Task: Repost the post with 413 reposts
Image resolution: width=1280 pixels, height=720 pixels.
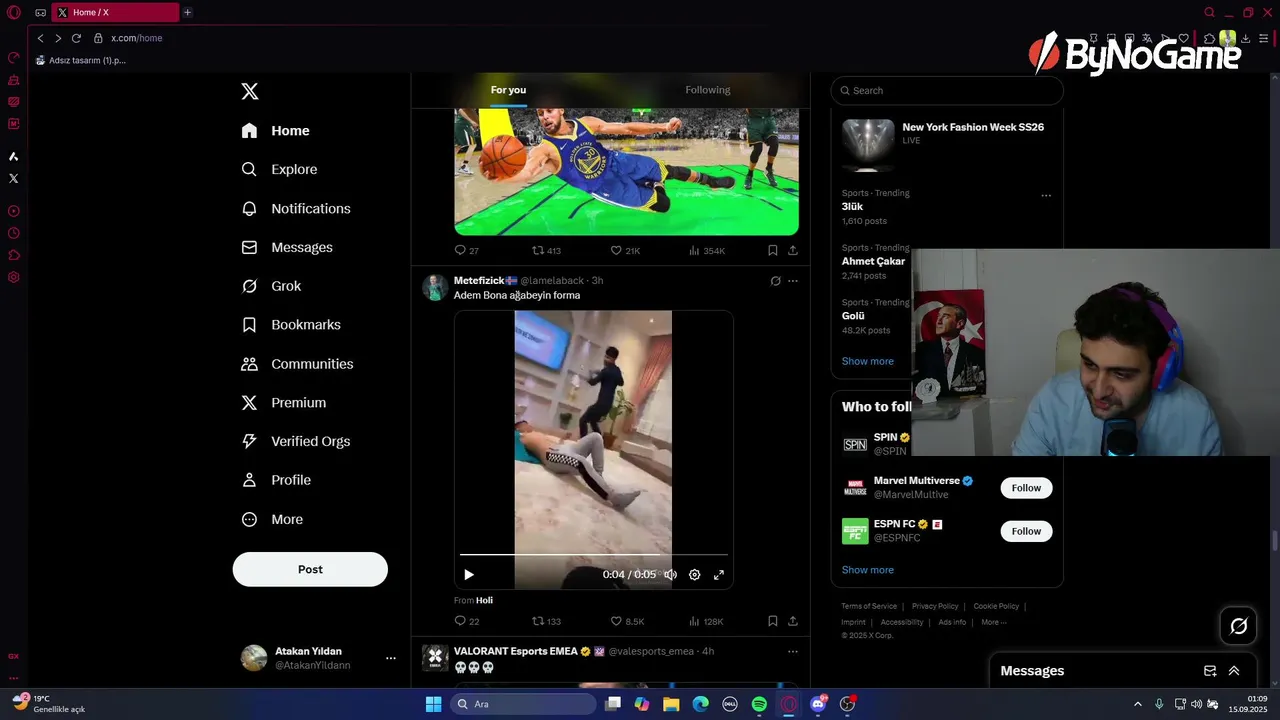Action: [x=546, y=251]
